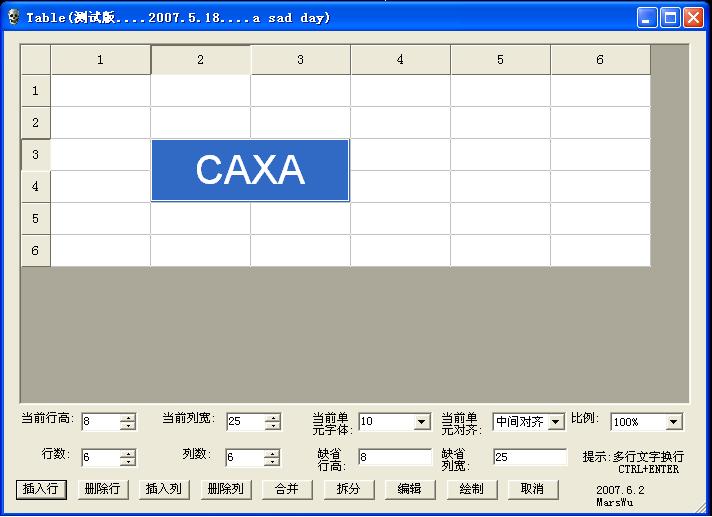Image resolution: width=712 pixels, height=517 pixels.
Task: Click the 插入列 button
Action: coord(164,489)
